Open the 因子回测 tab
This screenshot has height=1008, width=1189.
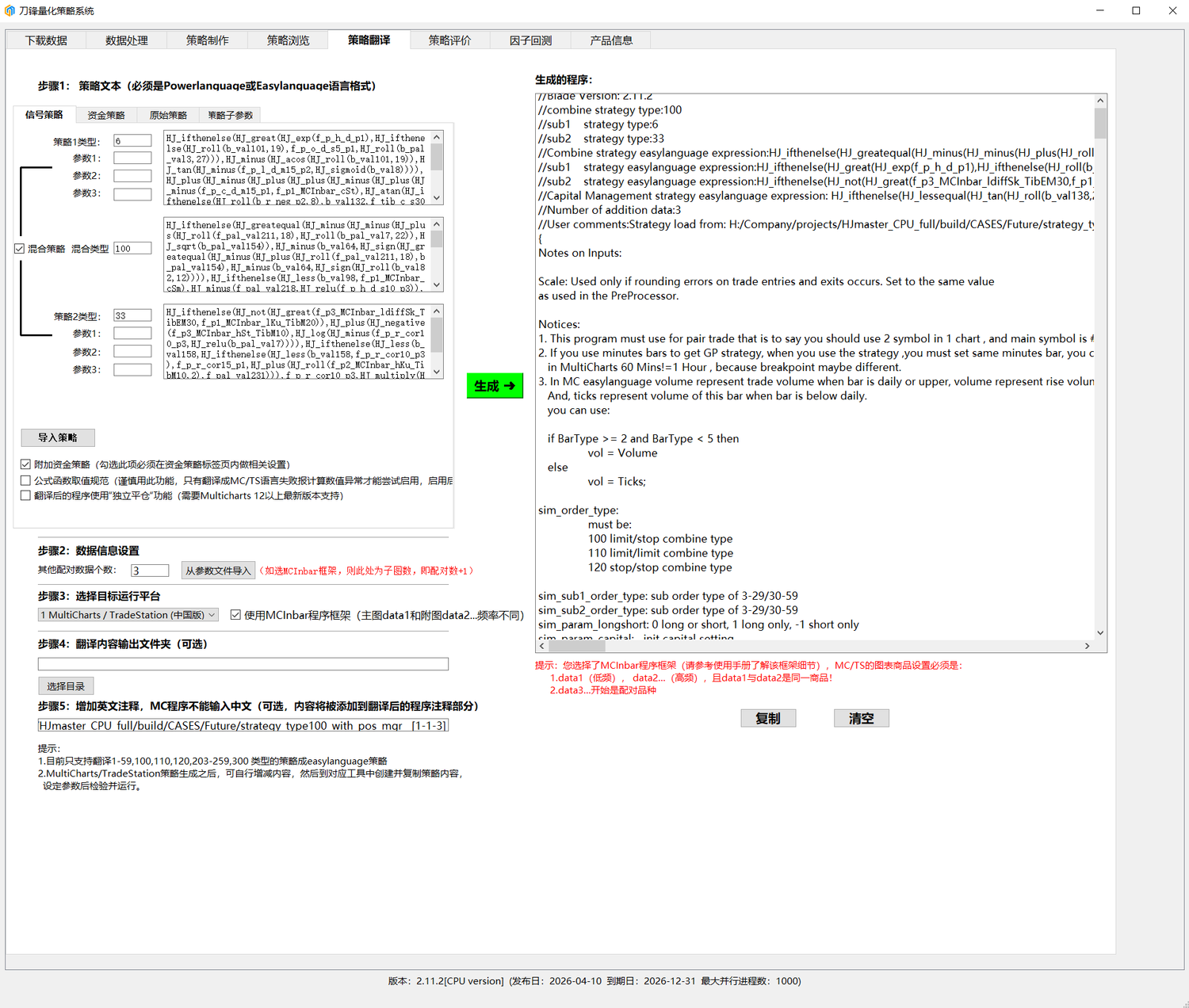(531, 40)
